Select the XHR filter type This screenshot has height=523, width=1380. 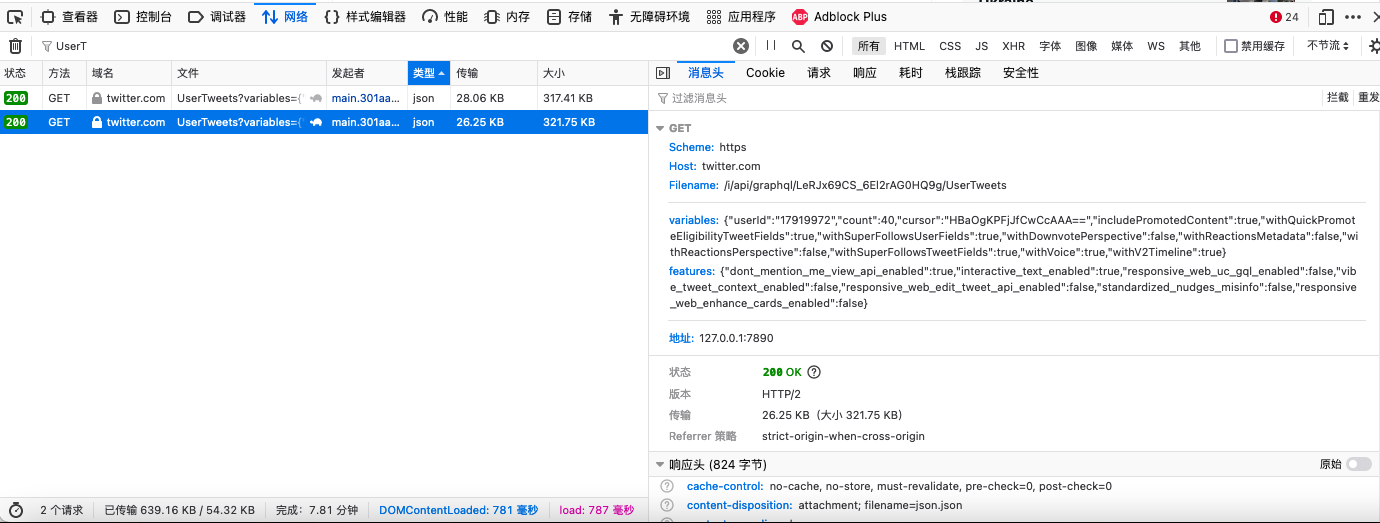click(x=1013, y=46)
